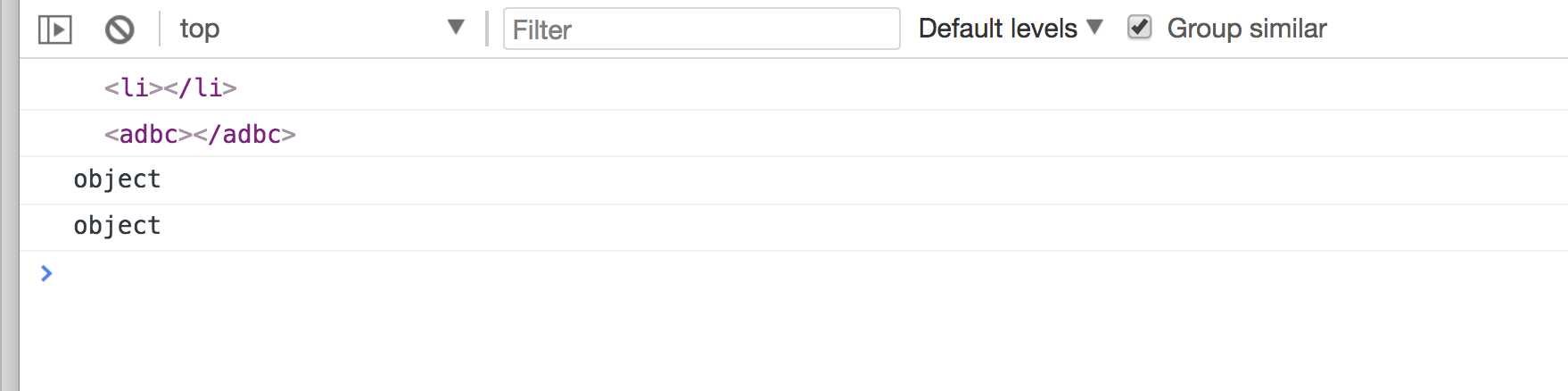This screenshot has height=391, width=1568.
Task: Show the console sidebar
Action: pyautogui.click(x=54, y=29)
